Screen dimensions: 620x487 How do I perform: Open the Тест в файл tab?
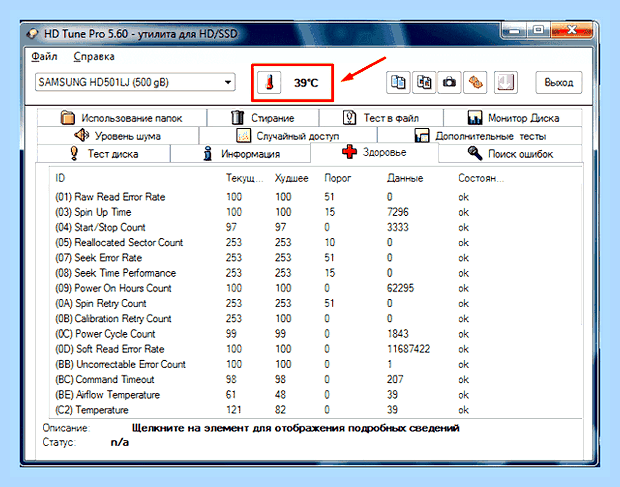(381, 118)
